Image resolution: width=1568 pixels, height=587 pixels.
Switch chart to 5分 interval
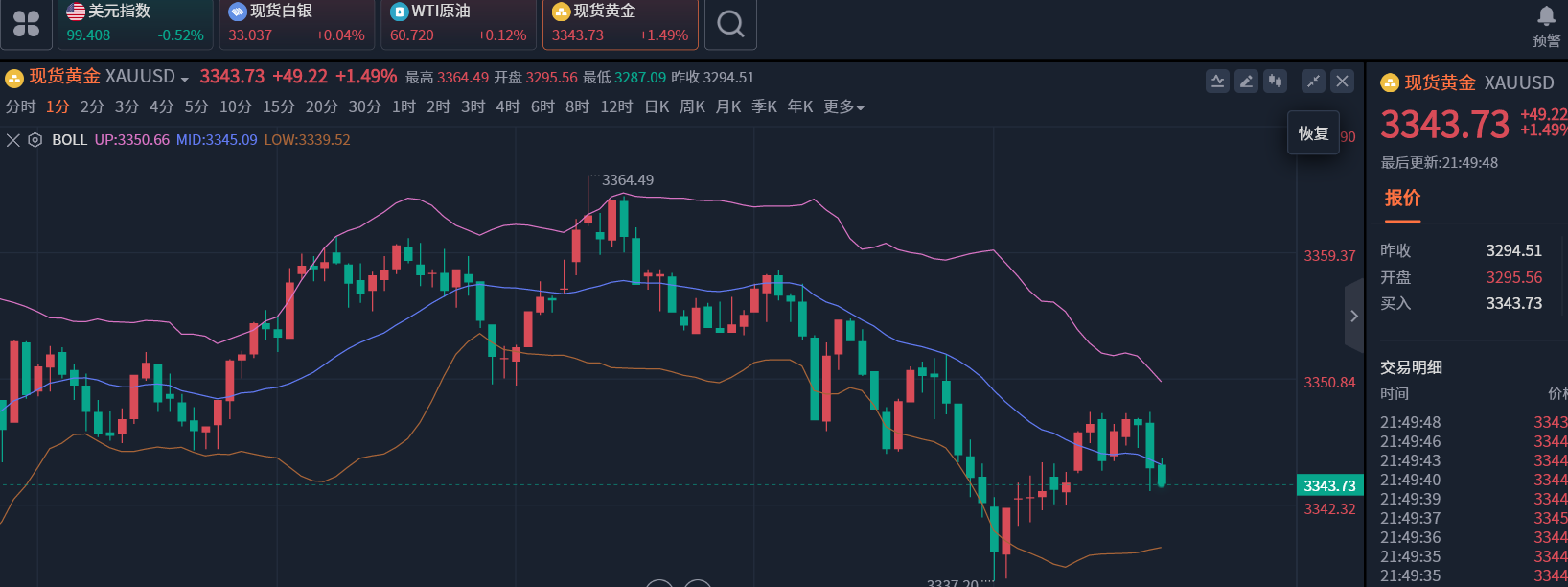click(196, 106)
